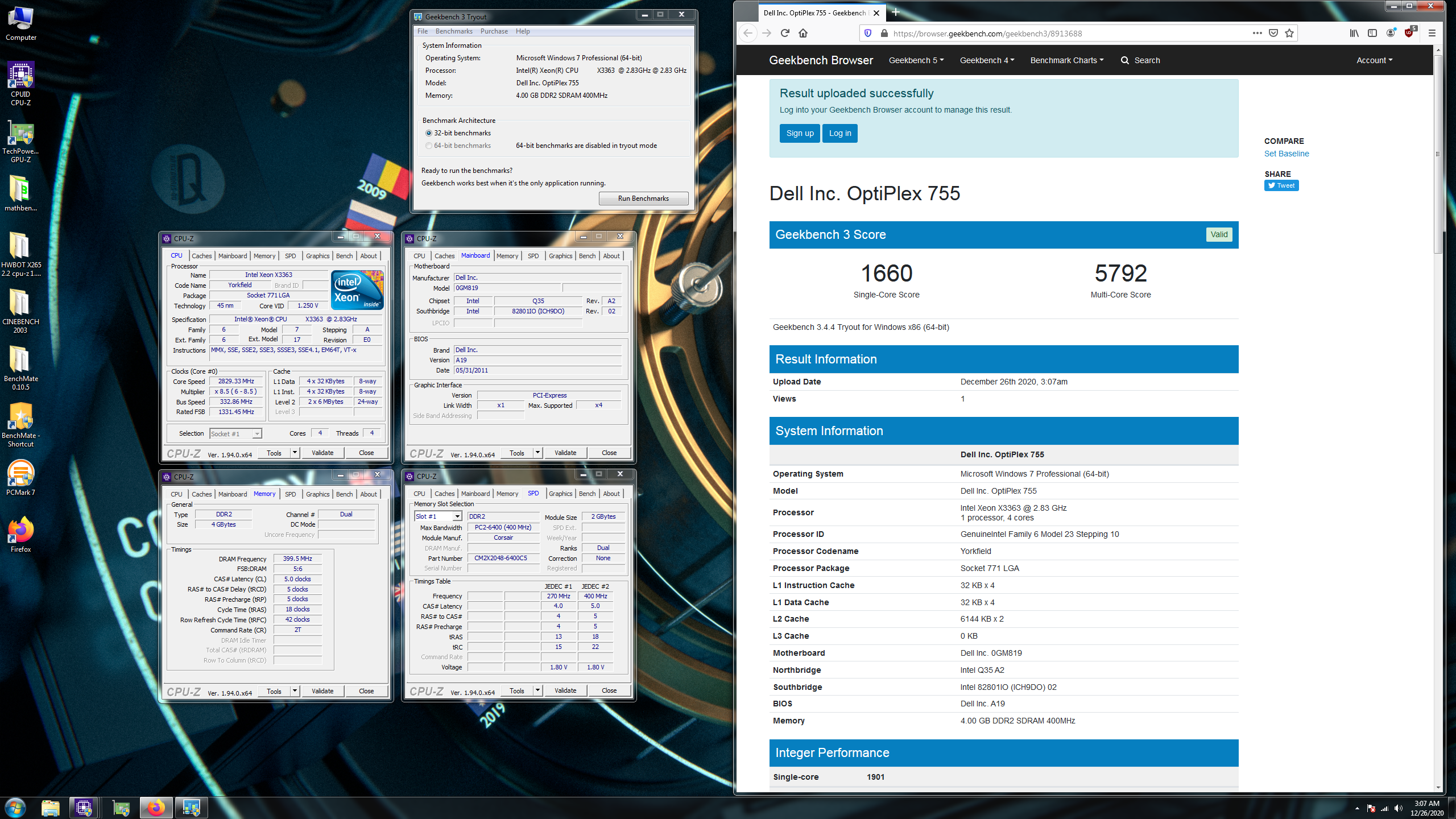Expand Tools arrow in Mainboard tab window

pyautogui.click(x=537, y=453)
